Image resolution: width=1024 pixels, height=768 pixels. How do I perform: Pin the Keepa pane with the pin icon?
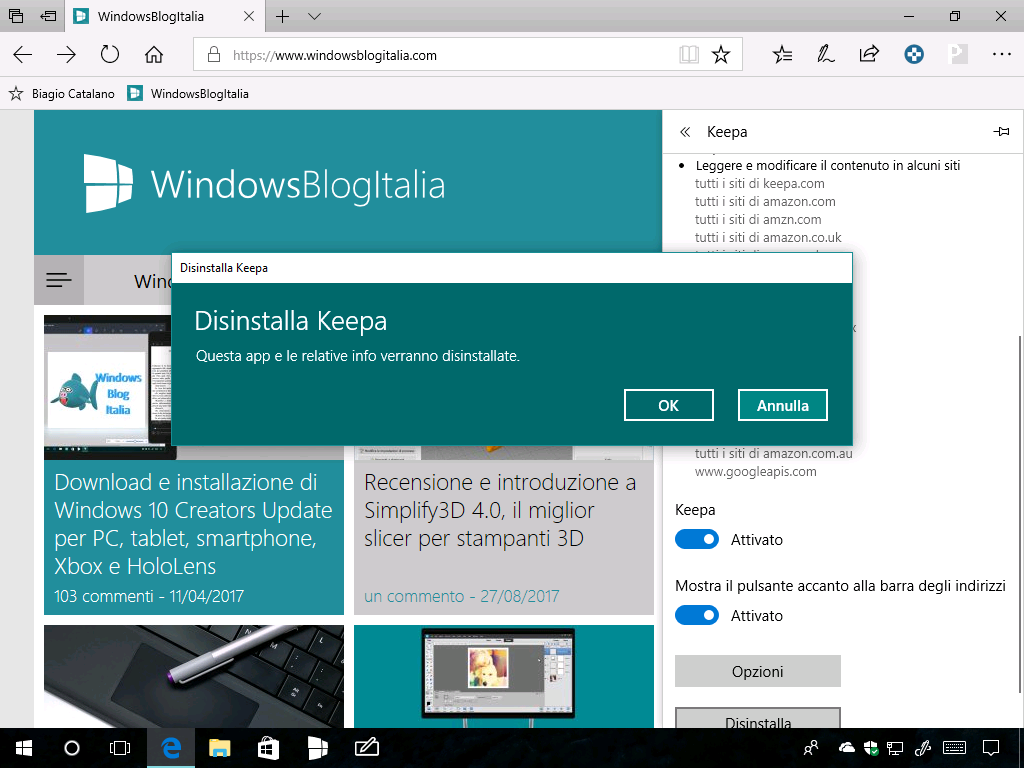[1001, 132]
